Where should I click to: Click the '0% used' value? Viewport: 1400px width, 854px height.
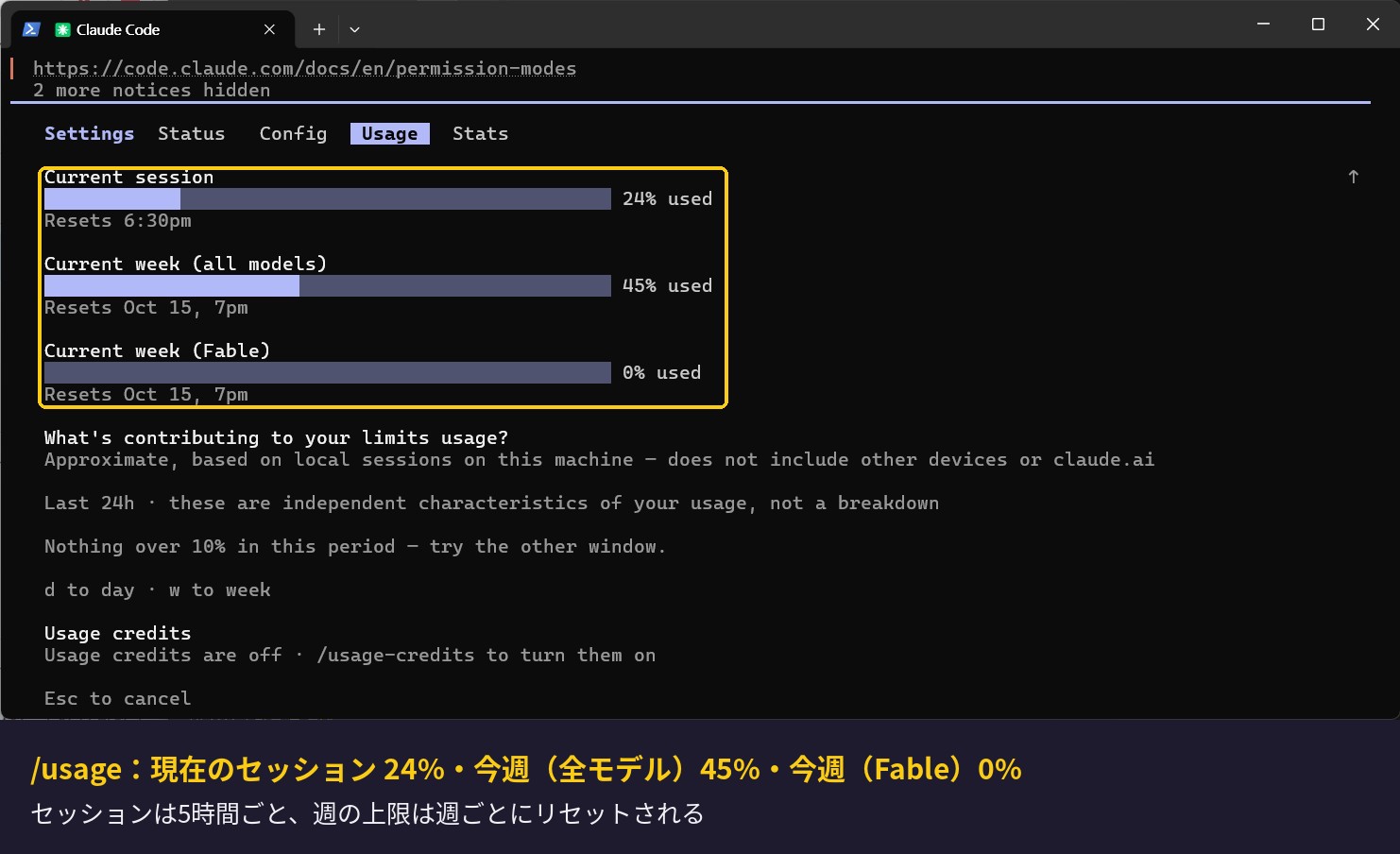[661, 372]
